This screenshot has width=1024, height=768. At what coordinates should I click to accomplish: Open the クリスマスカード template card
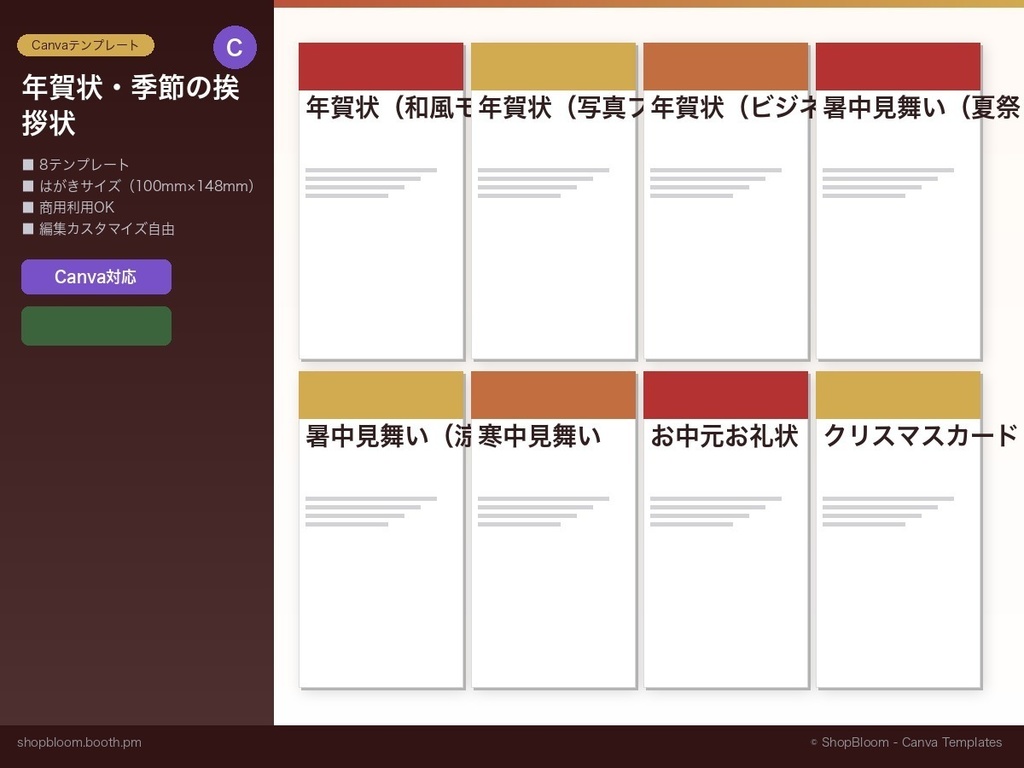coord(898,535)
